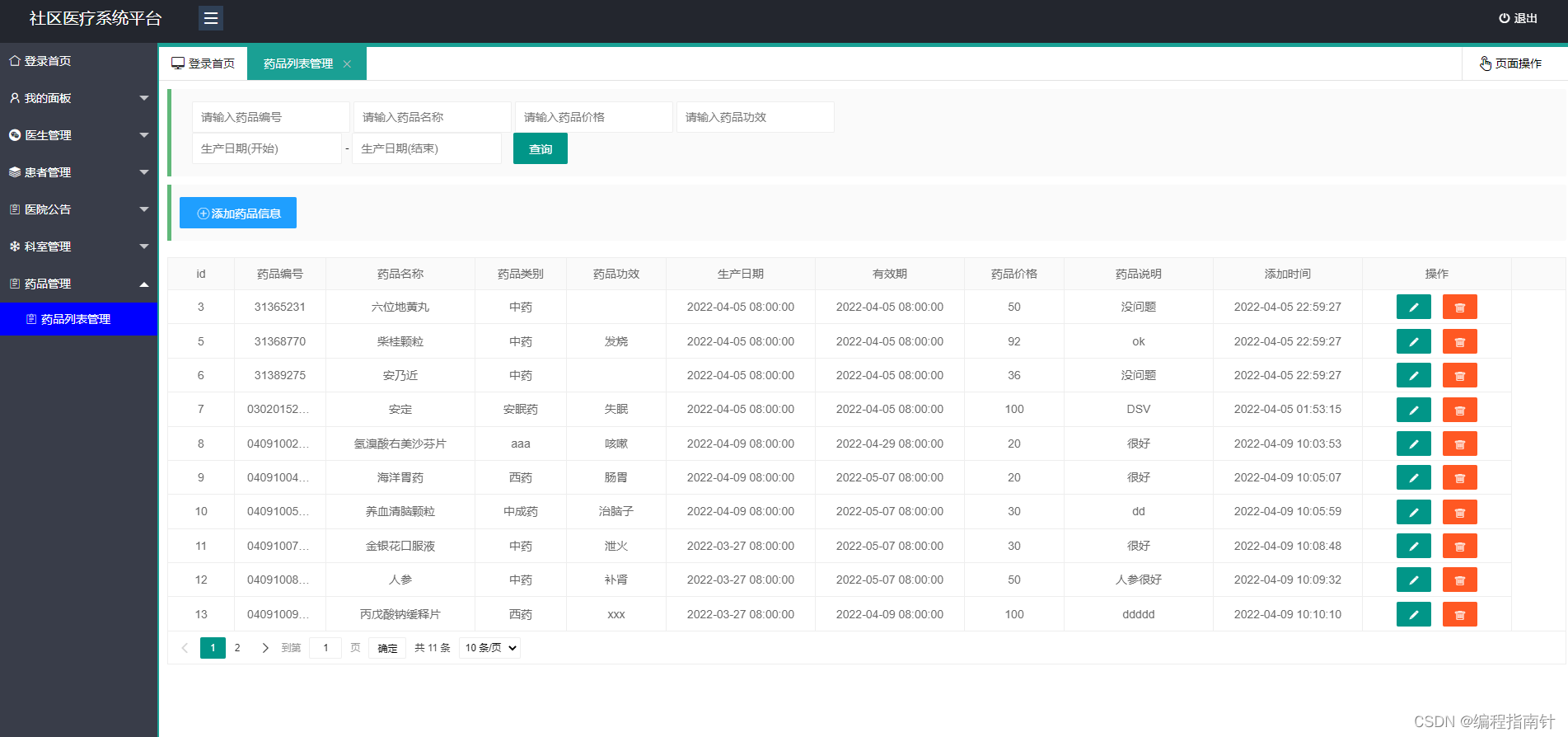
Task: Click the 药品编号 column header
Action: coord(280,274)
